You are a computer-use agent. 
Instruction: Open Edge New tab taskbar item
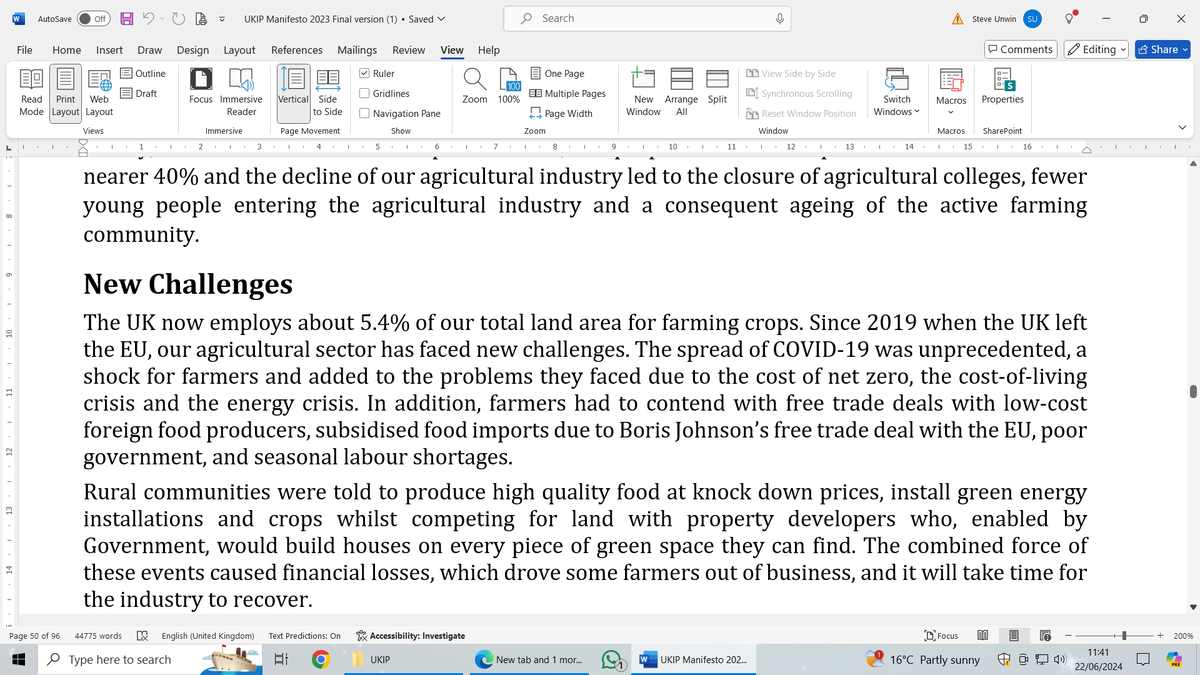point(527,660)
